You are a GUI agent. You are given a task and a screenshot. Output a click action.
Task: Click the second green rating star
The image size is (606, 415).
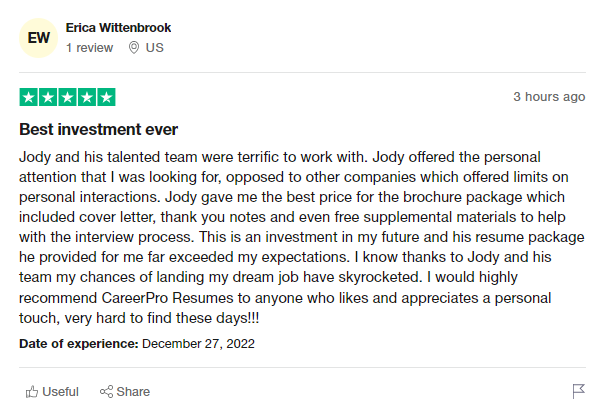48,97
